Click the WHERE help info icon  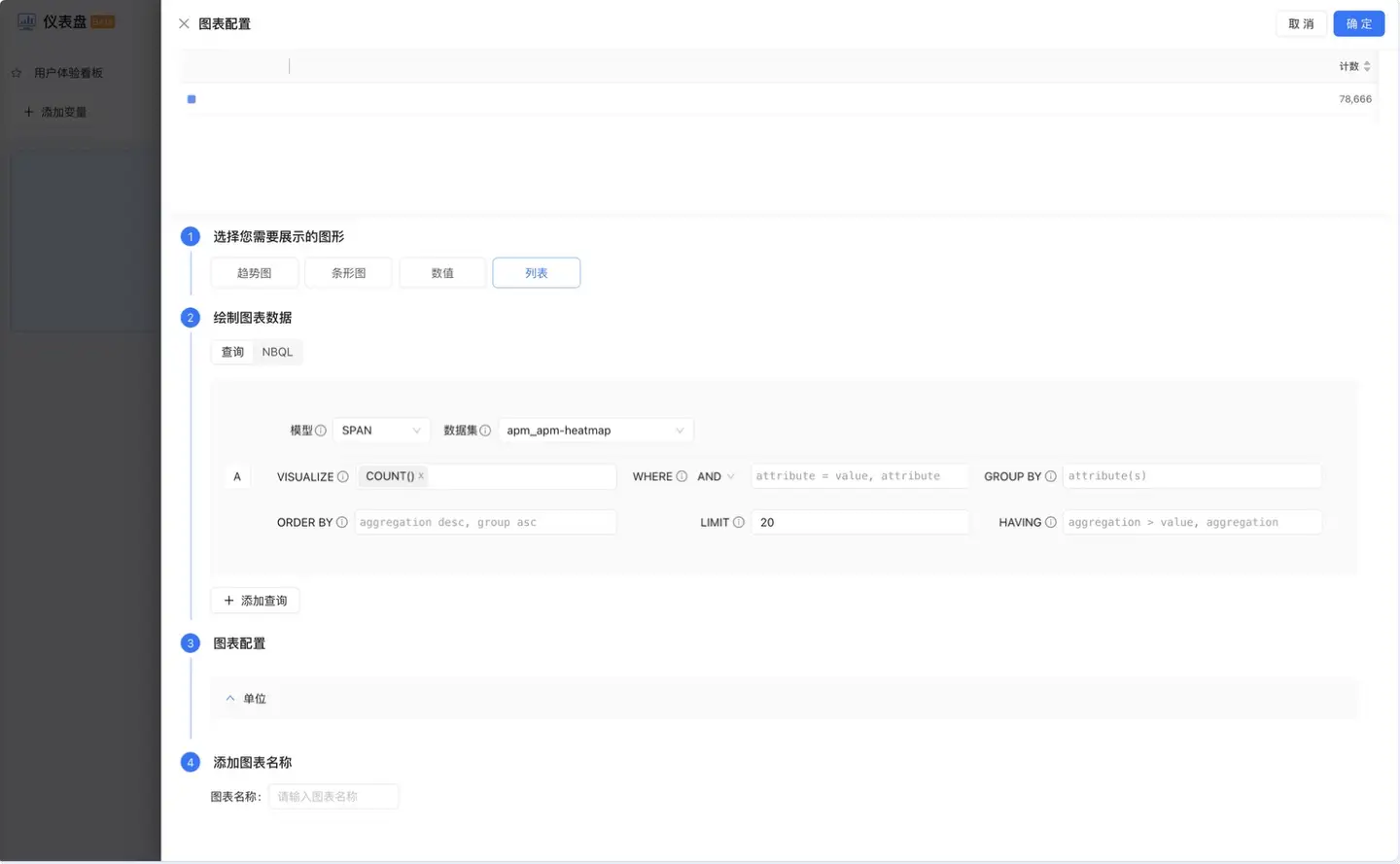[x=682, y=476]
